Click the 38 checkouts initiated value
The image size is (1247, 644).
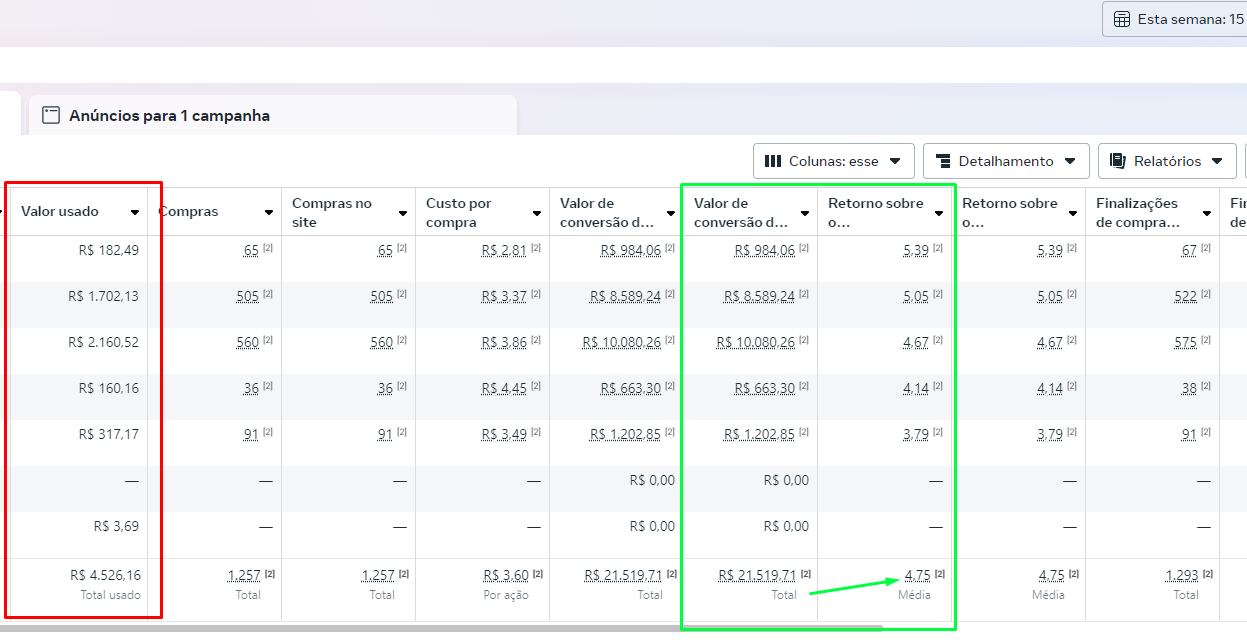coord(1189,388)
